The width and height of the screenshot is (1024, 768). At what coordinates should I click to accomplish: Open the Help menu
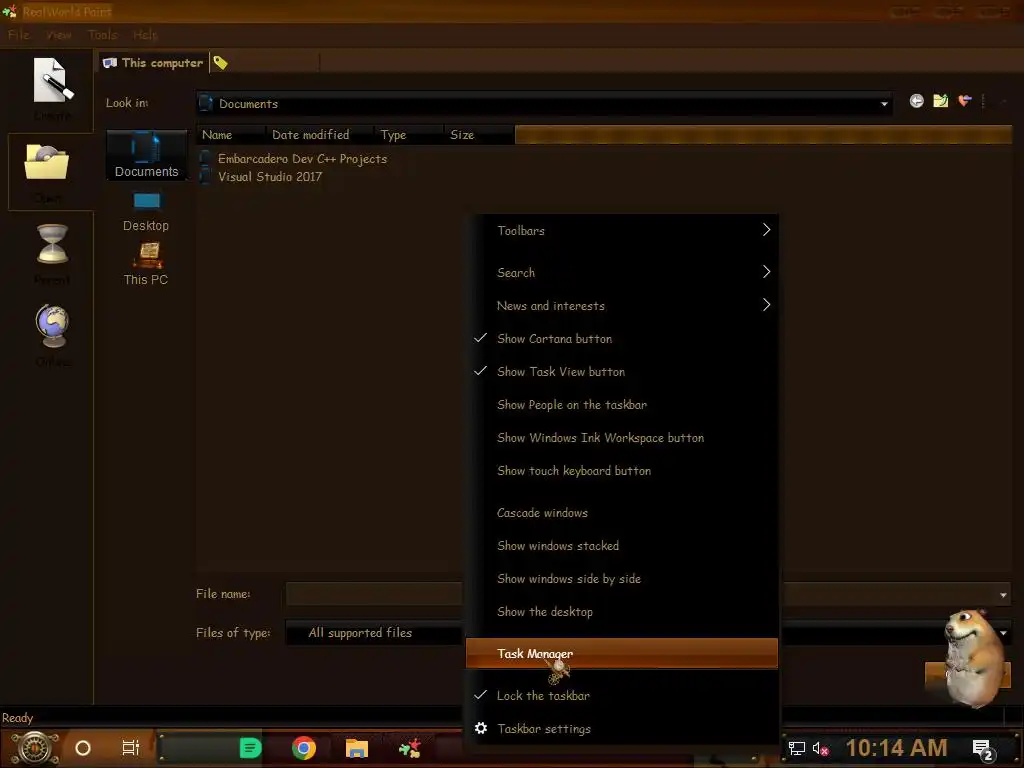pyautogui.click(x=145, y=35)
